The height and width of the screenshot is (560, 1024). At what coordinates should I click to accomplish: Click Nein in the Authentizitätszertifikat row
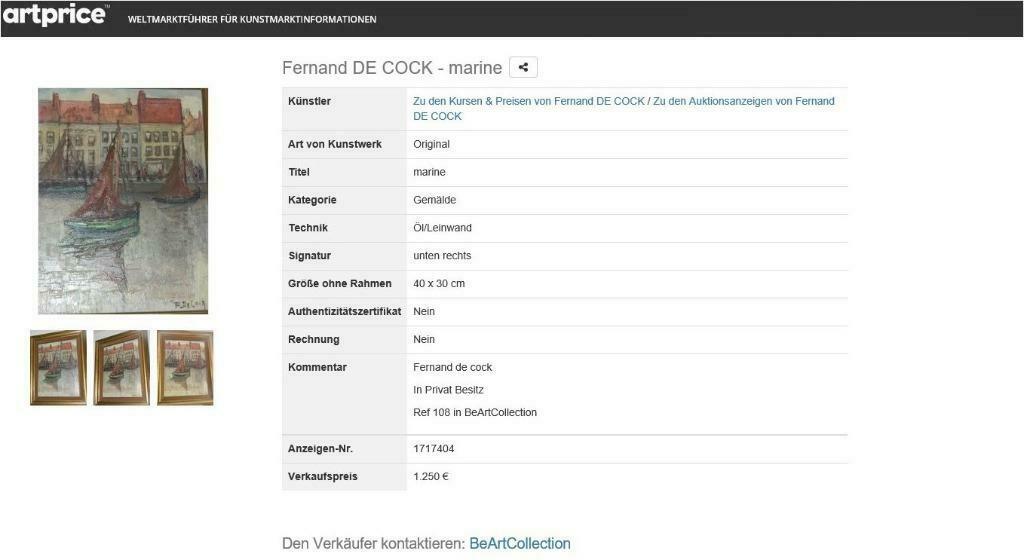424,312
